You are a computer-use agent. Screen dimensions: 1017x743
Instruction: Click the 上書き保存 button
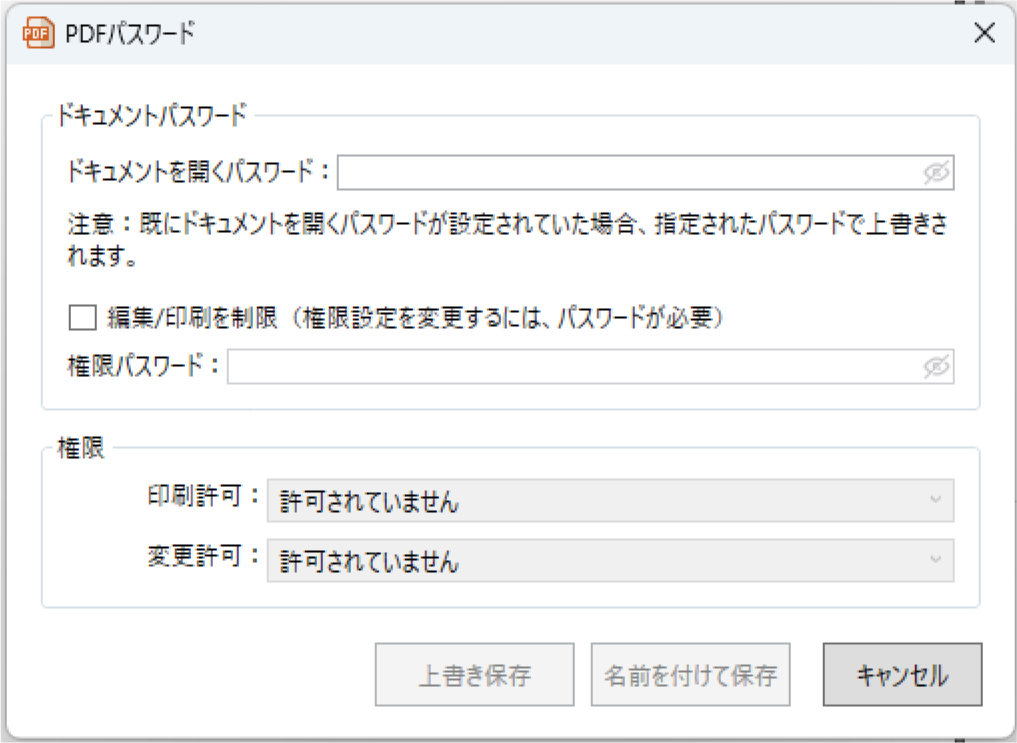tap(474, 675)
